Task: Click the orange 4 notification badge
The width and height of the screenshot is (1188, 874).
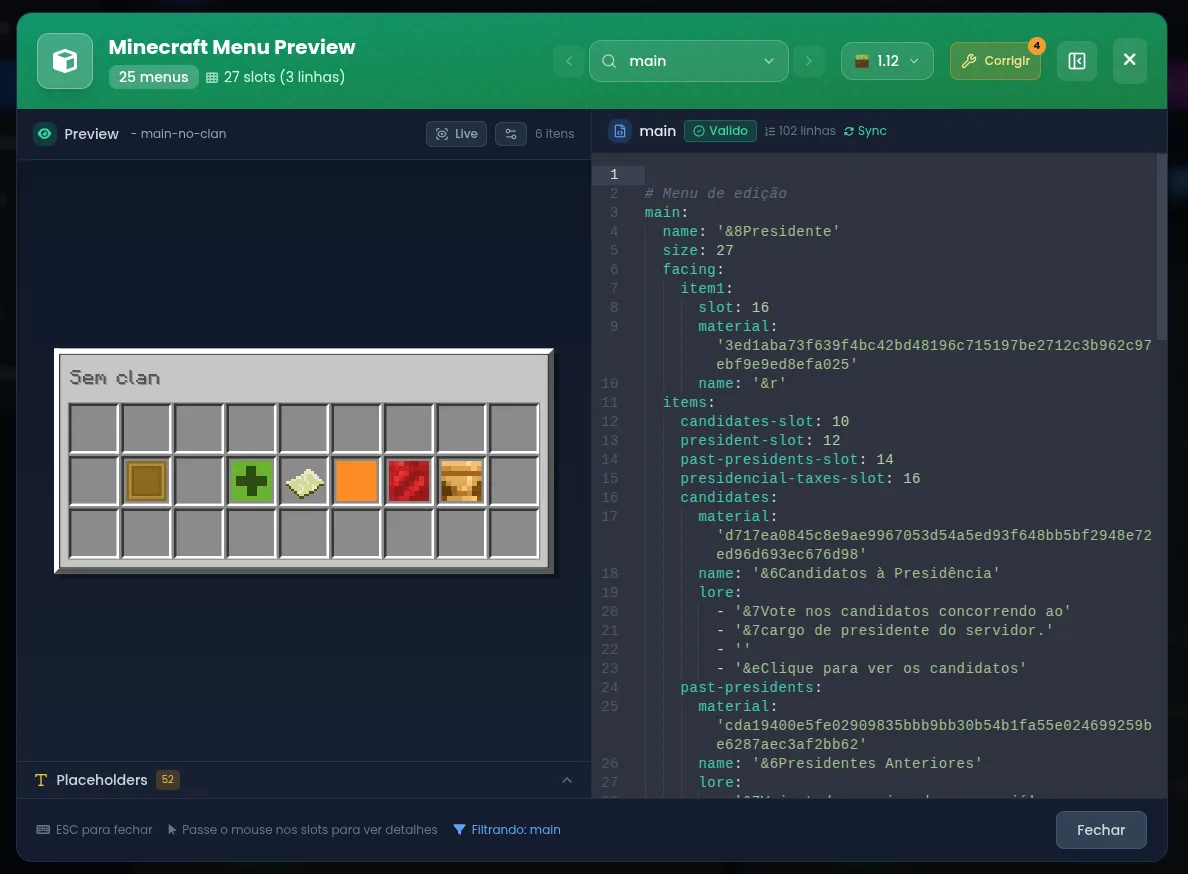Action: pyautogui.click(x=1036, y=45)
